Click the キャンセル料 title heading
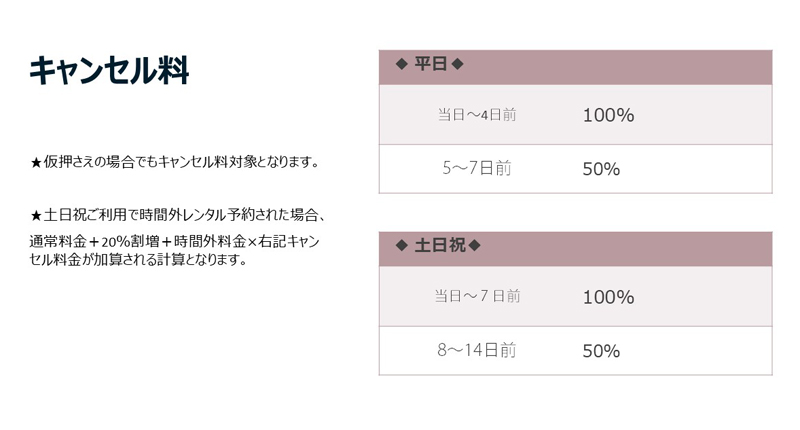 click(108, 72)
